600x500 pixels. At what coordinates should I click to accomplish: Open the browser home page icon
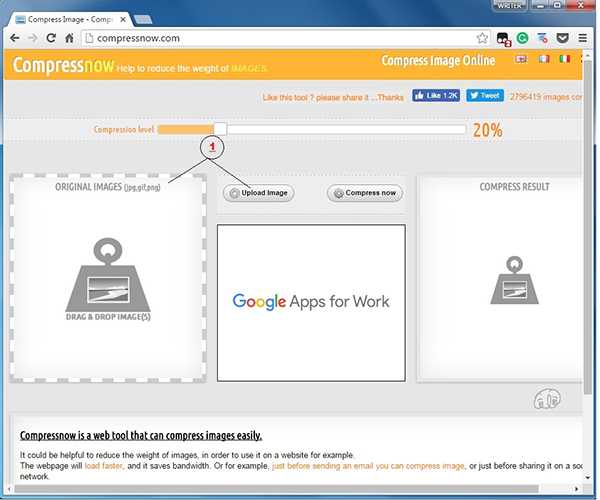click(69, 38)
